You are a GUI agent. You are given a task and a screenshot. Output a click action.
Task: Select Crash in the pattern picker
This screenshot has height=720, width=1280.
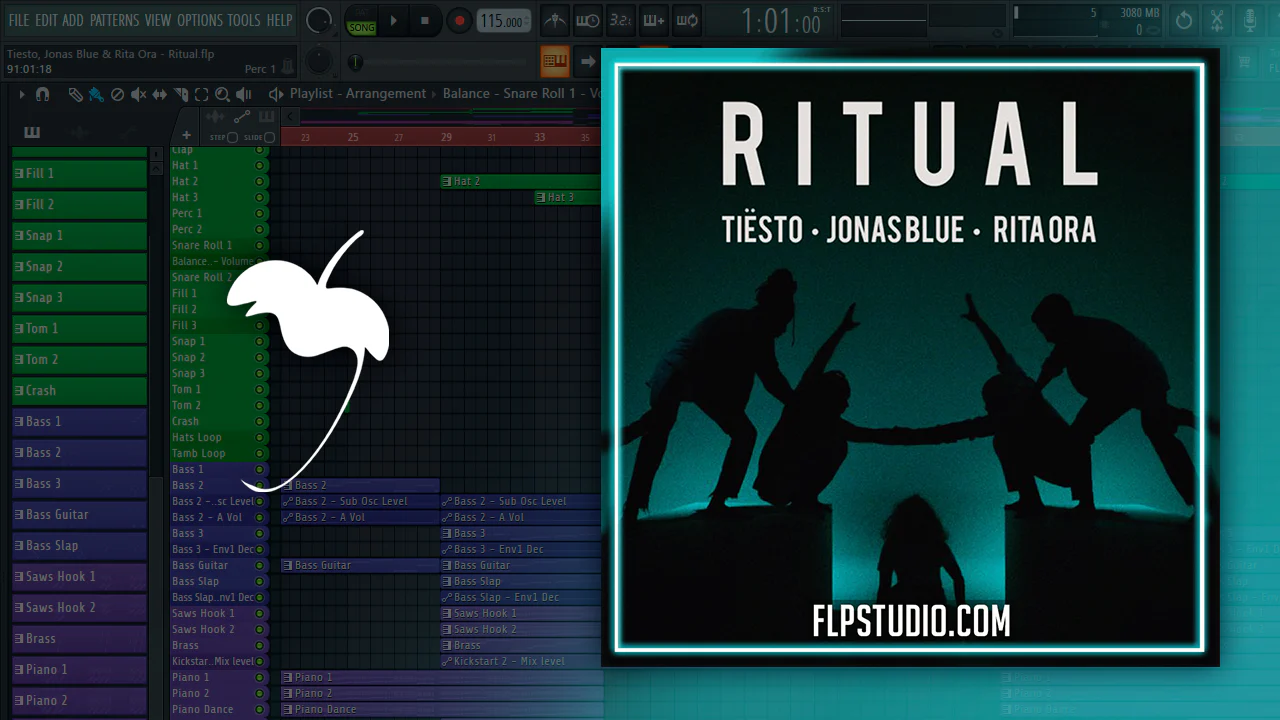tap(79, 391)
